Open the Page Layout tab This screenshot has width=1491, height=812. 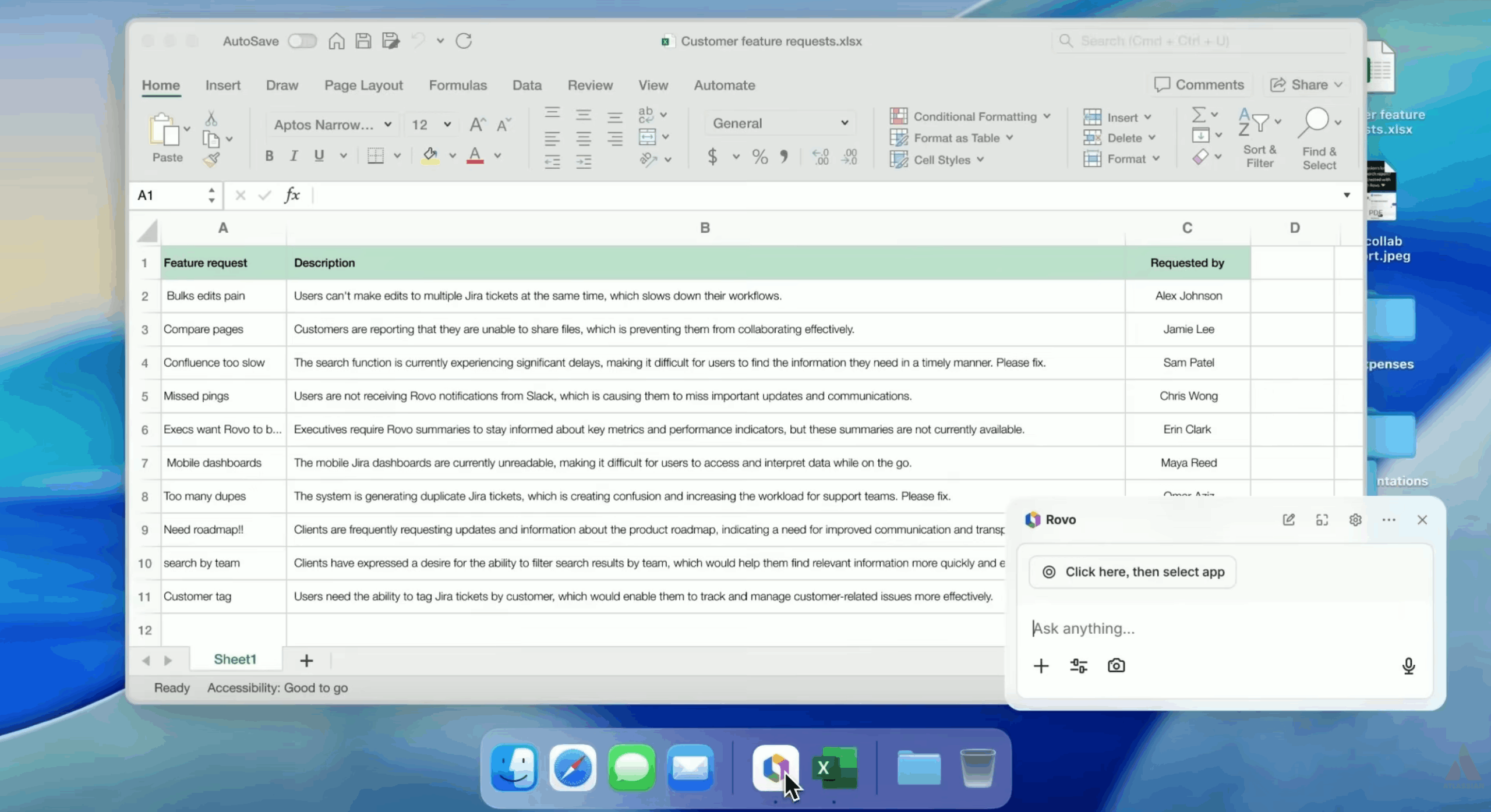[x=363, y=85]
